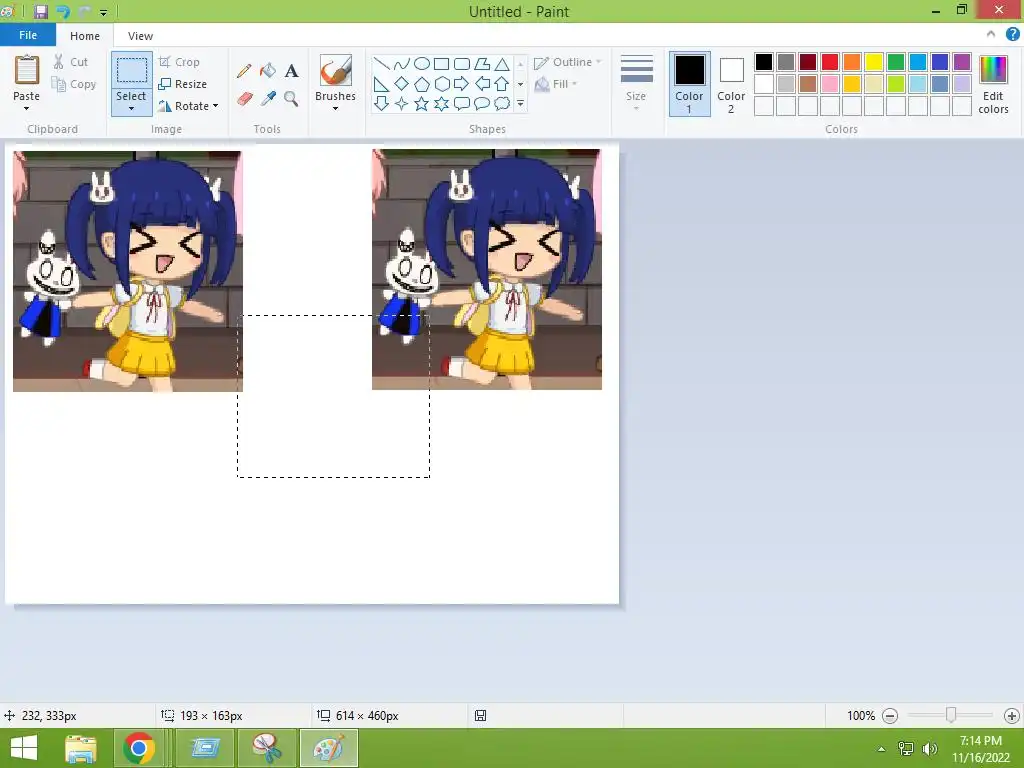Open File Explorer from the taskbar
This screenshot has height=768, width=1024.
click(x=81, y=748)
